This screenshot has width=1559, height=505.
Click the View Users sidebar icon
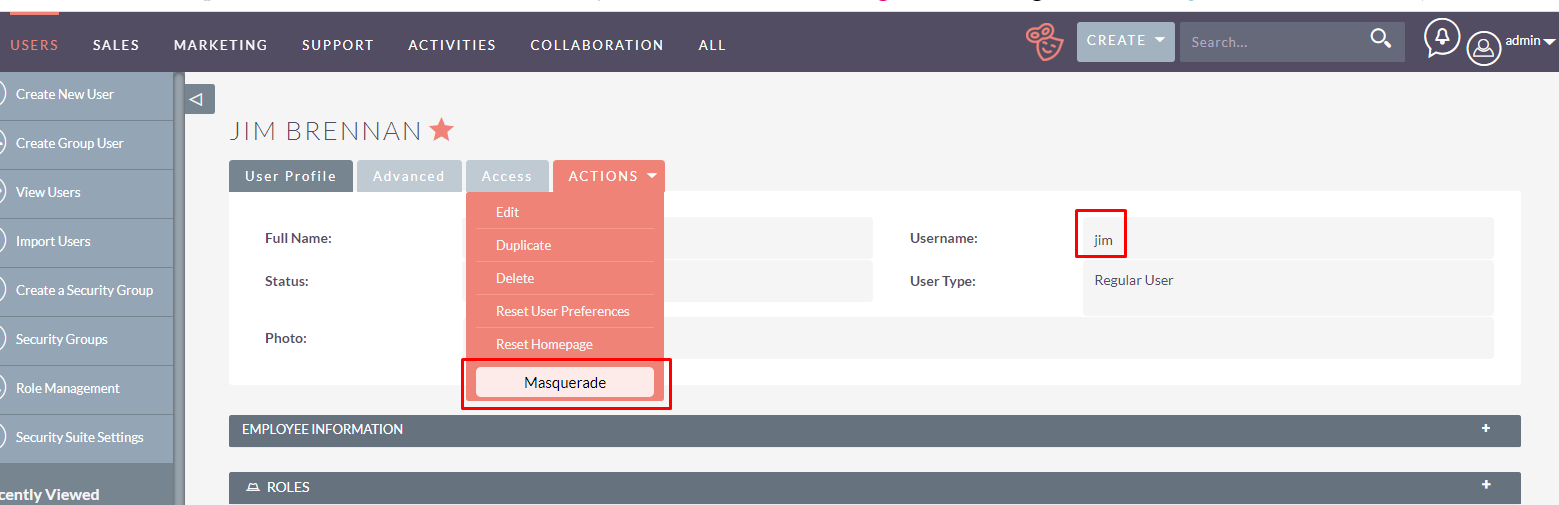pos(2,192)
